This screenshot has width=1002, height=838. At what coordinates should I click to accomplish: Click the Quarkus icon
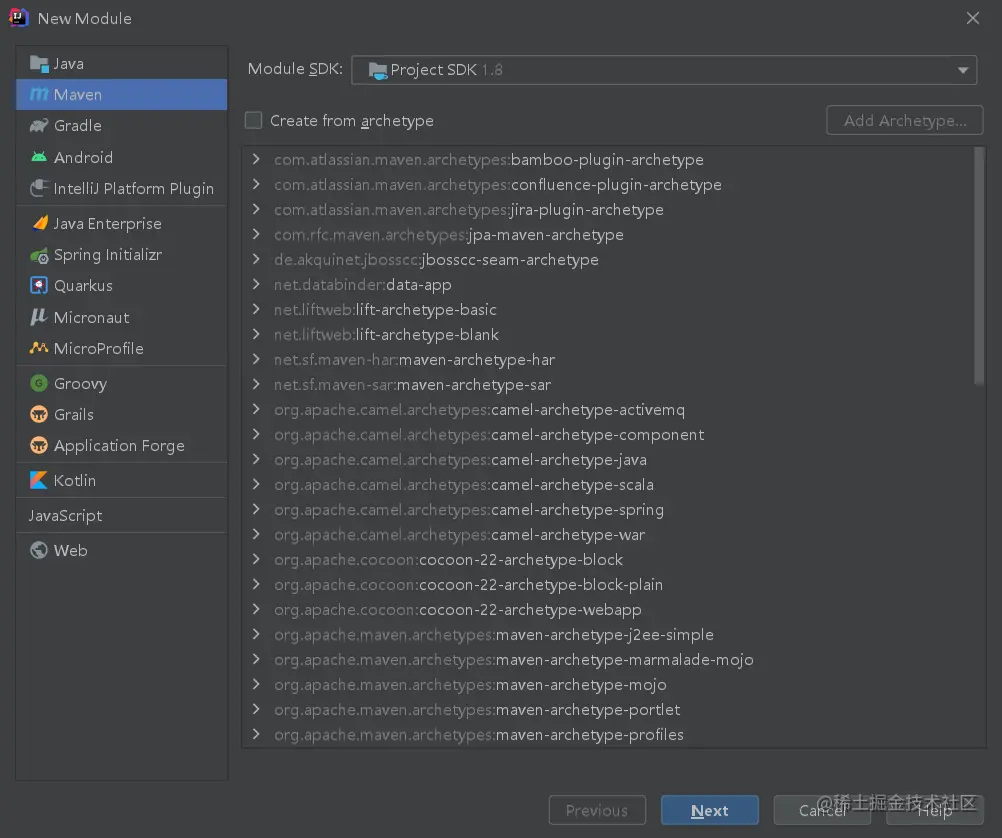tap(39, 286)
